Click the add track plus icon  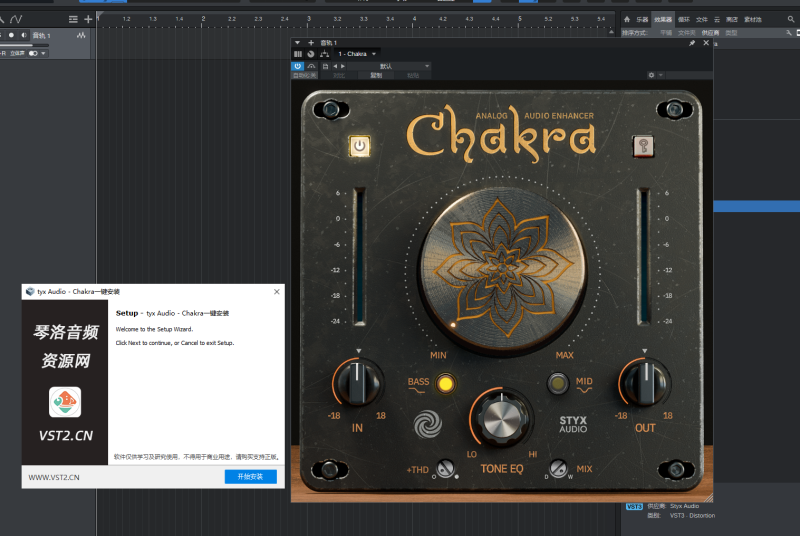(88, 19)
